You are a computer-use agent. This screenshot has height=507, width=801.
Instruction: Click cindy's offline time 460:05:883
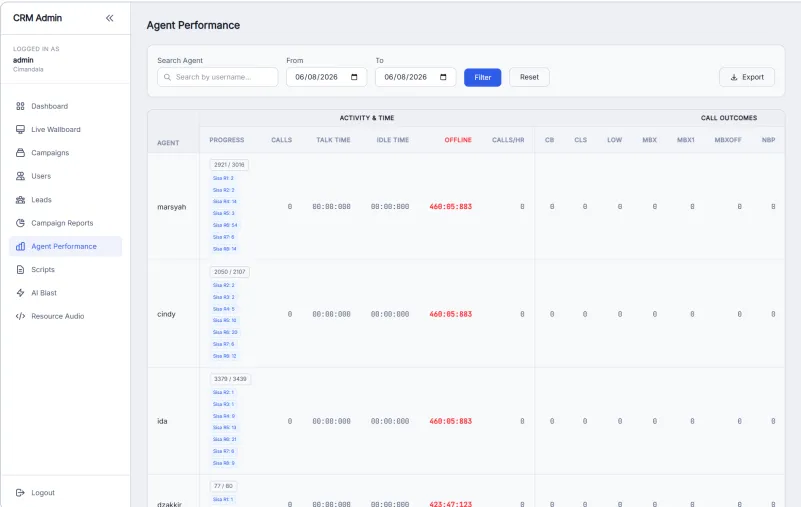click(x=451, y=314)
